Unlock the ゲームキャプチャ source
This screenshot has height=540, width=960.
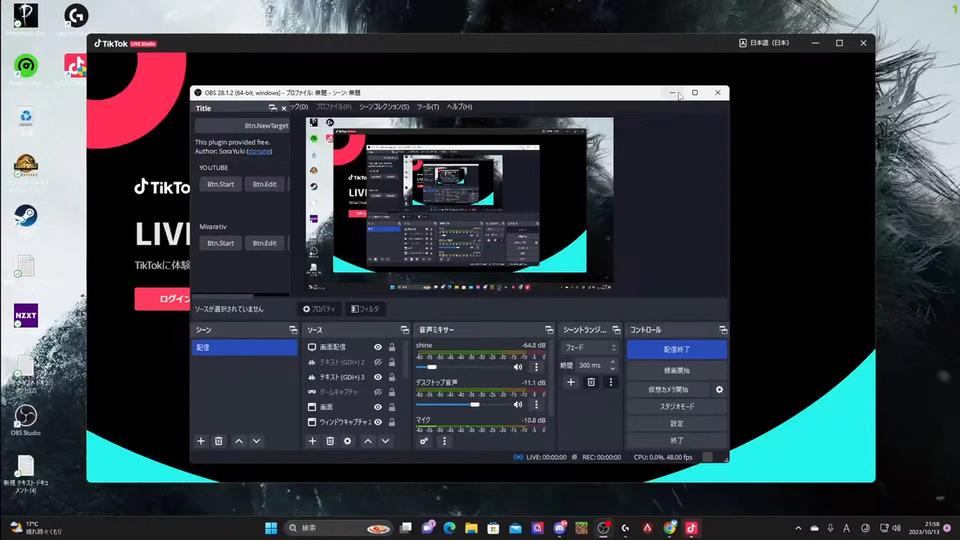392,392
